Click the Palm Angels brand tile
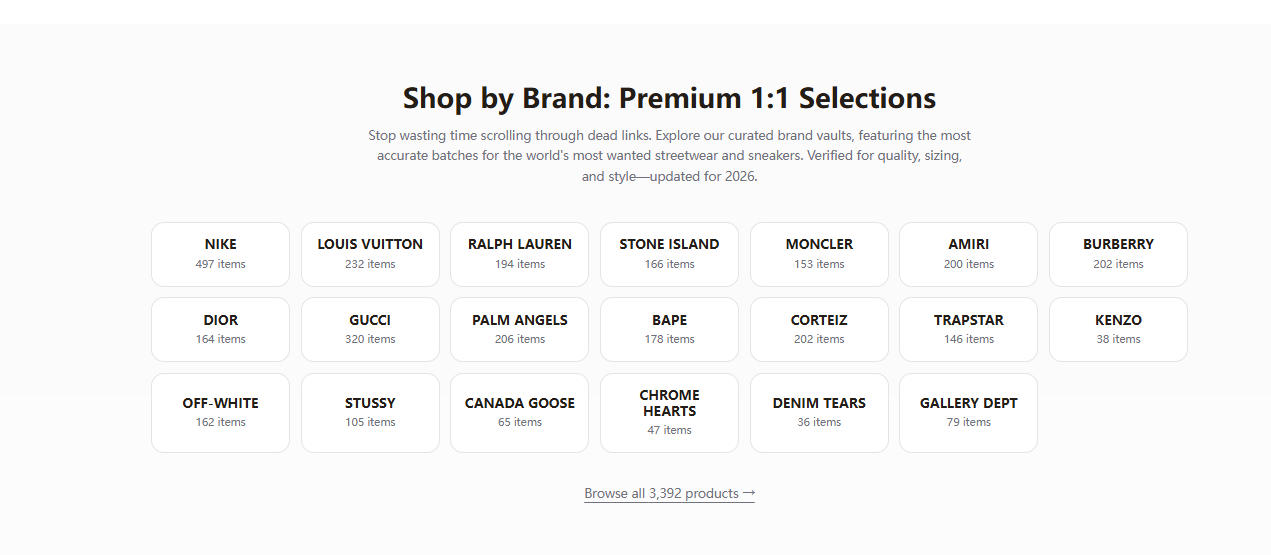This screenshot has width=1271, height=555. coord(519,329)
